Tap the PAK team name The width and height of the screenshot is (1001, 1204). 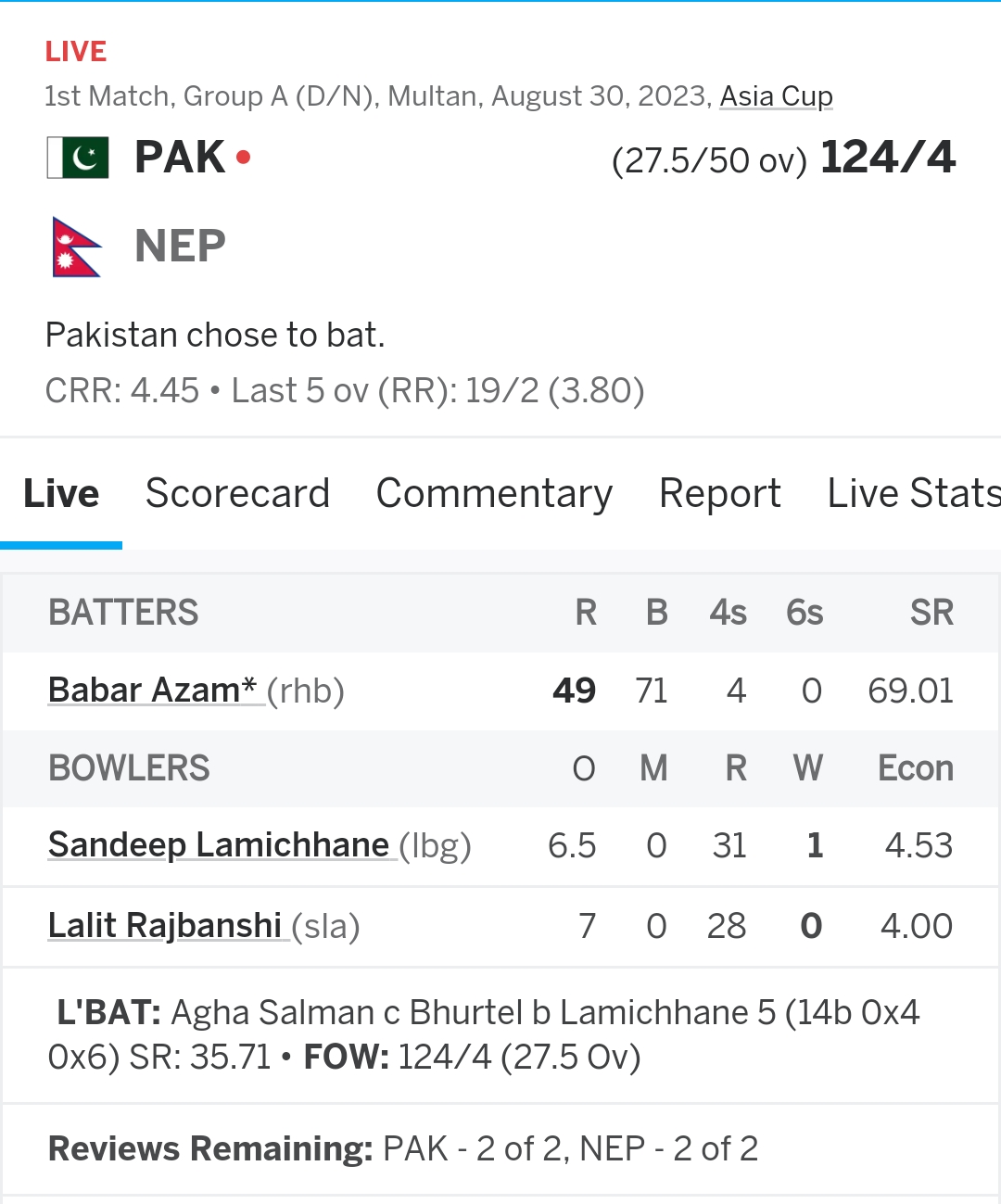[180, 158]
